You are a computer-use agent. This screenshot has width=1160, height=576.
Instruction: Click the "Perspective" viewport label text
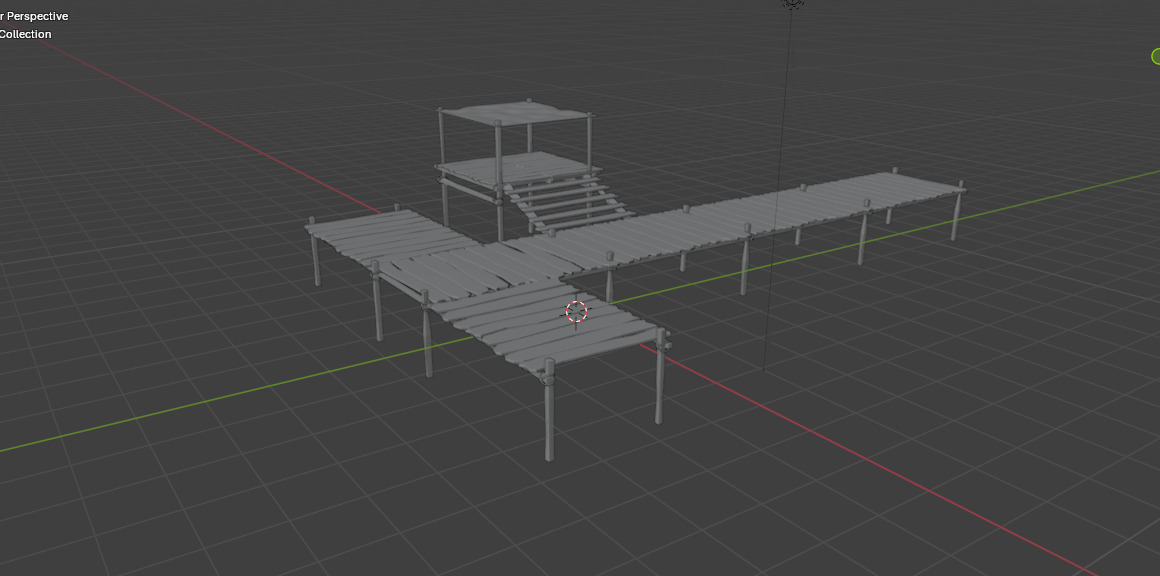coord(37,16)
